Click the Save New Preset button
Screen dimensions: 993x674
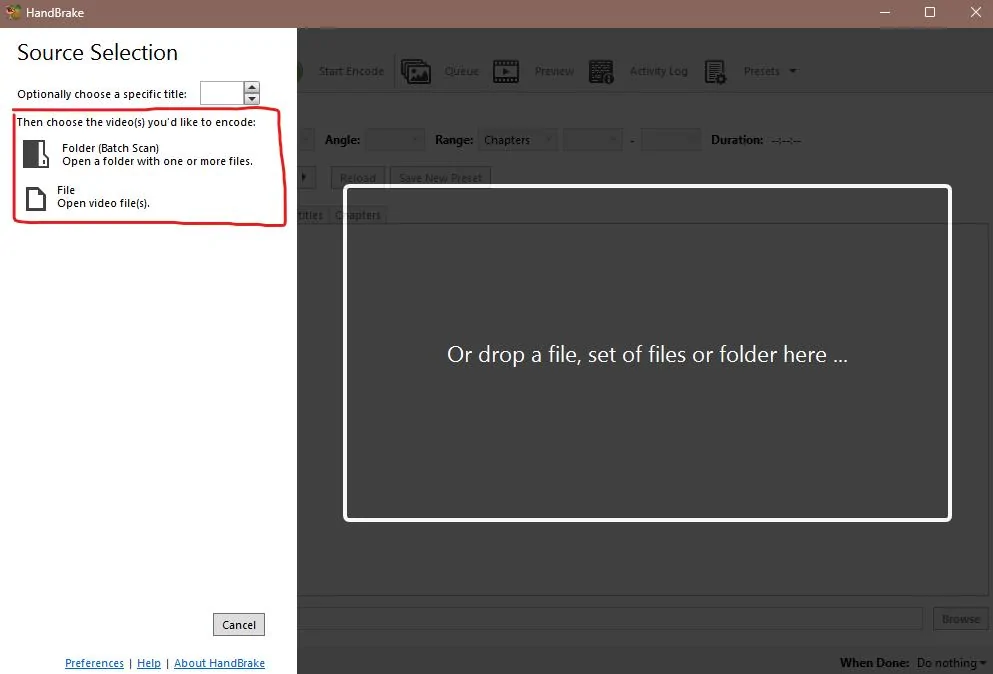(x=440, y=178)
